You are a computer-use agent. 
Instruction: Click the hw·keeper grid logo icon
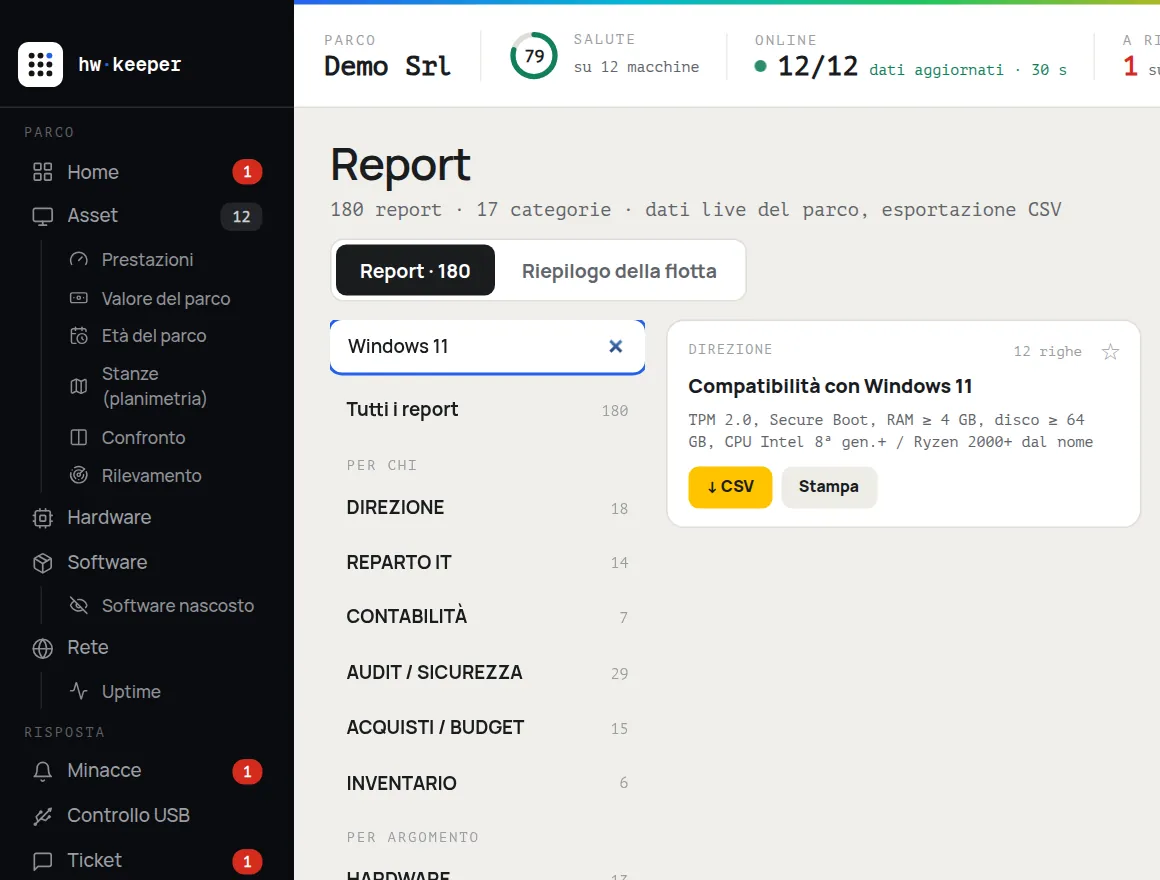click(x=40, y=64)
